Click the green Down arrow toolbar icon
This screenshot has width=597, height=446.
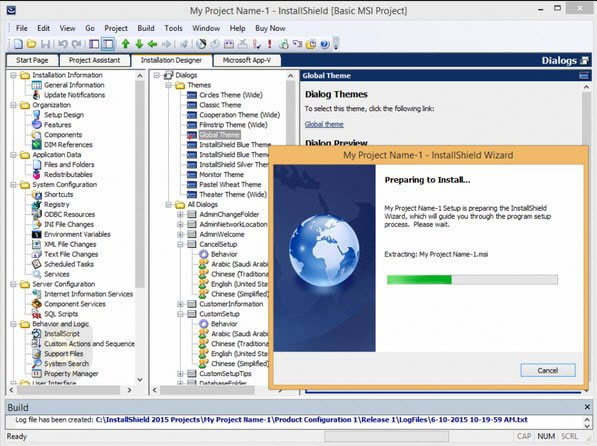(x=139, y=44)
